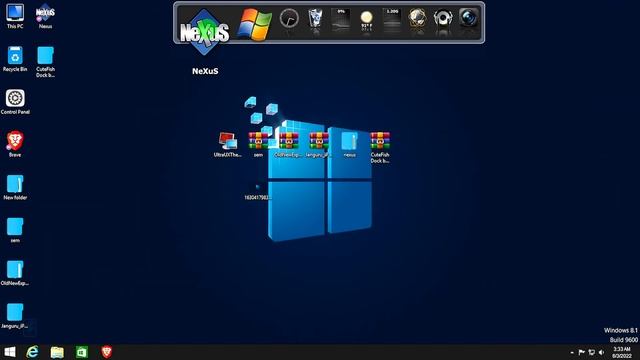Select the Brave shortcut on the desktop
Image resolution: width=640 pixels, height=360 pixels.
(x=15, y=144)
